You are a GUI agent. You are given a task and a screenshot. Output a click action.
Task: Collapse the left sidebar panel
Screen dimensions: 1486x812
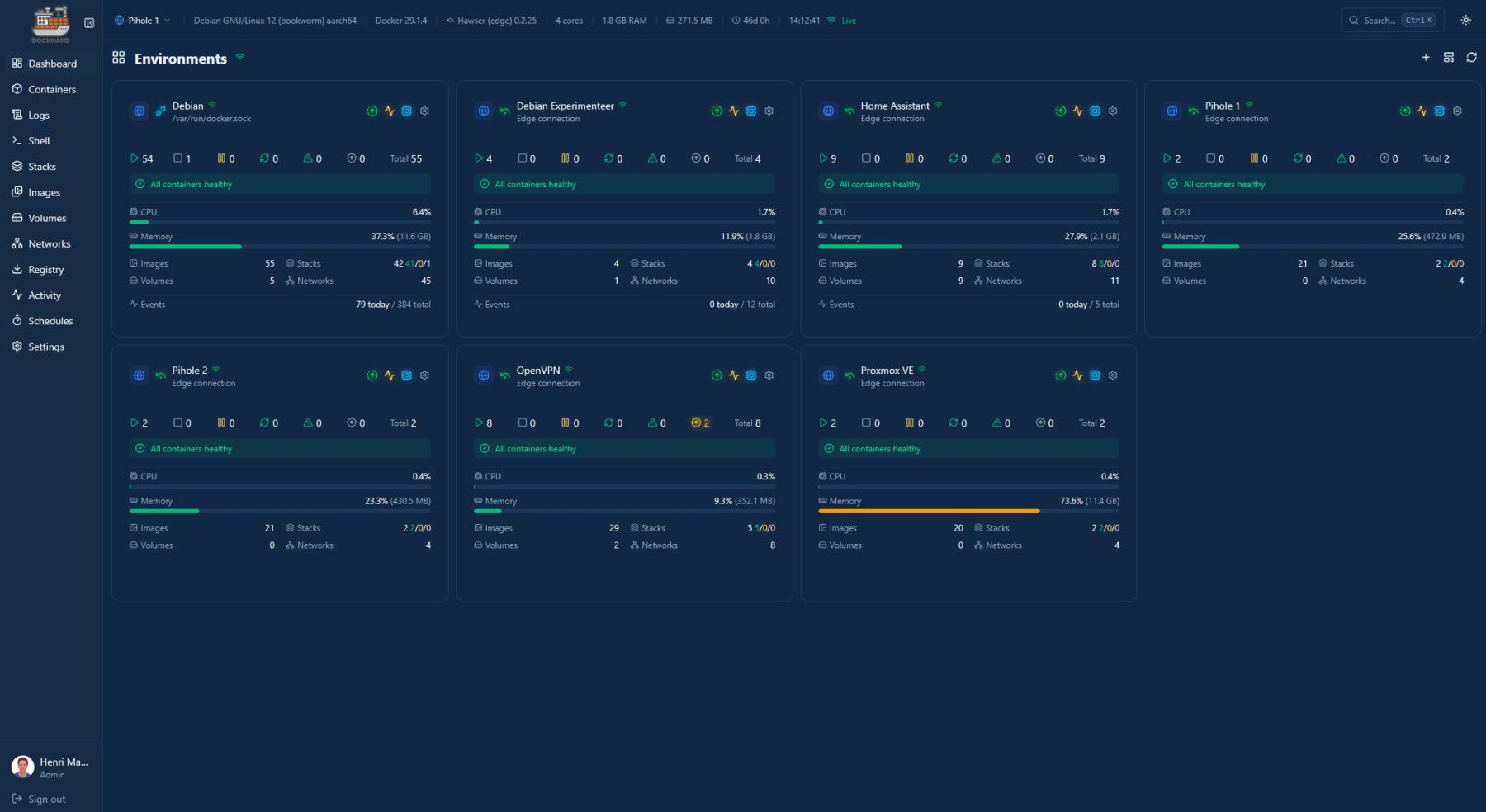pyautogui.click(x=89, y=23)
